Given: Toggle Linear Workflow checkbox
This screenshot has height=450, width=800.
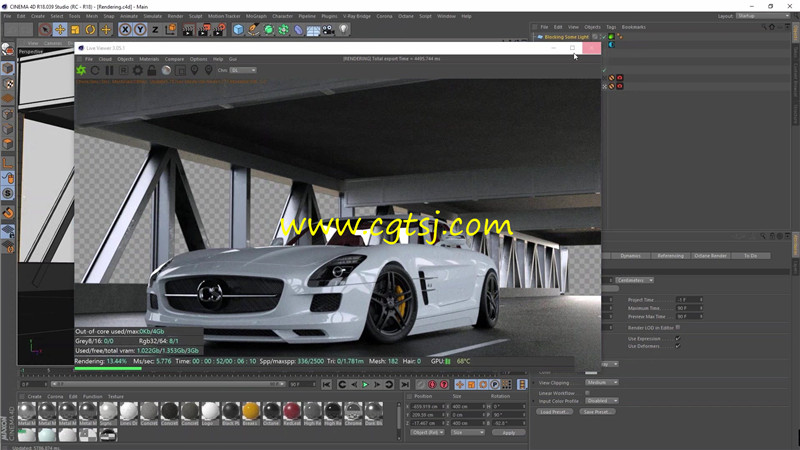Looking at the screenshot, I should tap(587, 393).
